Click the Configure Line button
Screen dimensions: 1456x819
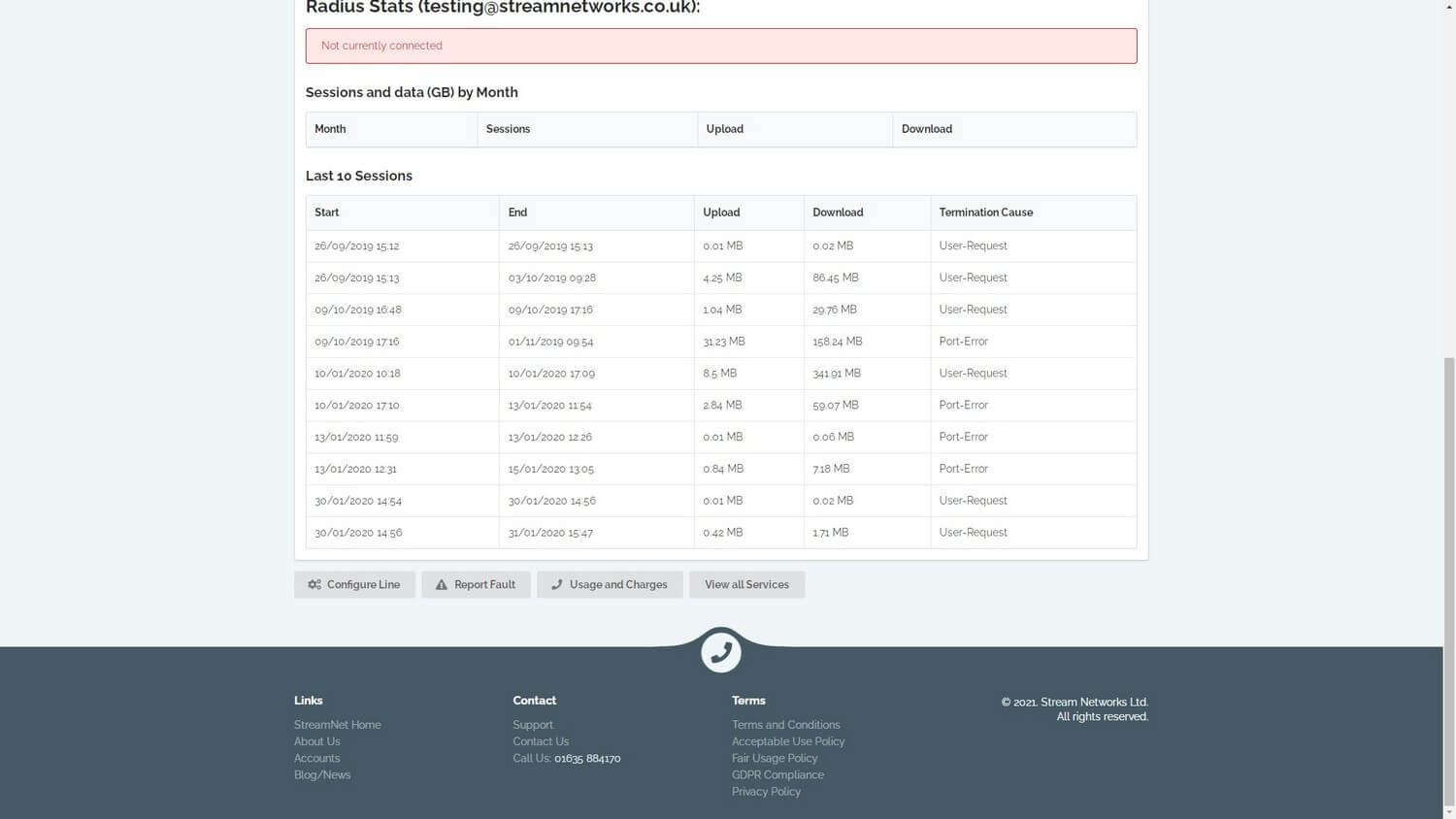pyautogui.click(x=354, y=584)
